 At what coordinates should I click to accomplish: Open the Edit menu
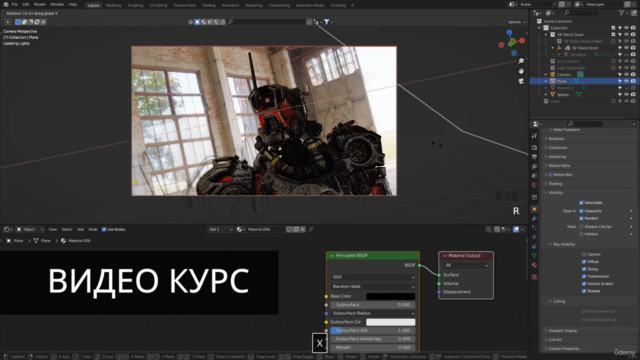[26, 4]
